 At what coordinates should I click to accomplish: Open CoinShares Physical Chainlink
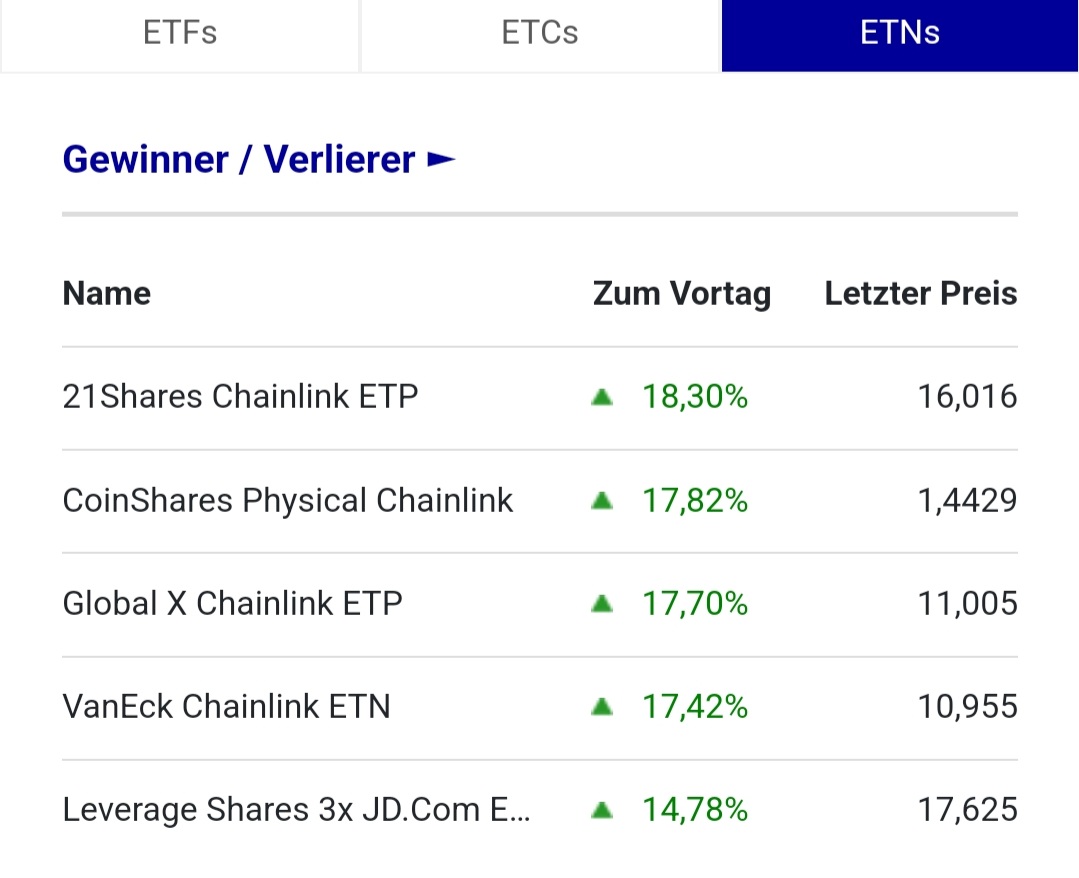(288, 500)
